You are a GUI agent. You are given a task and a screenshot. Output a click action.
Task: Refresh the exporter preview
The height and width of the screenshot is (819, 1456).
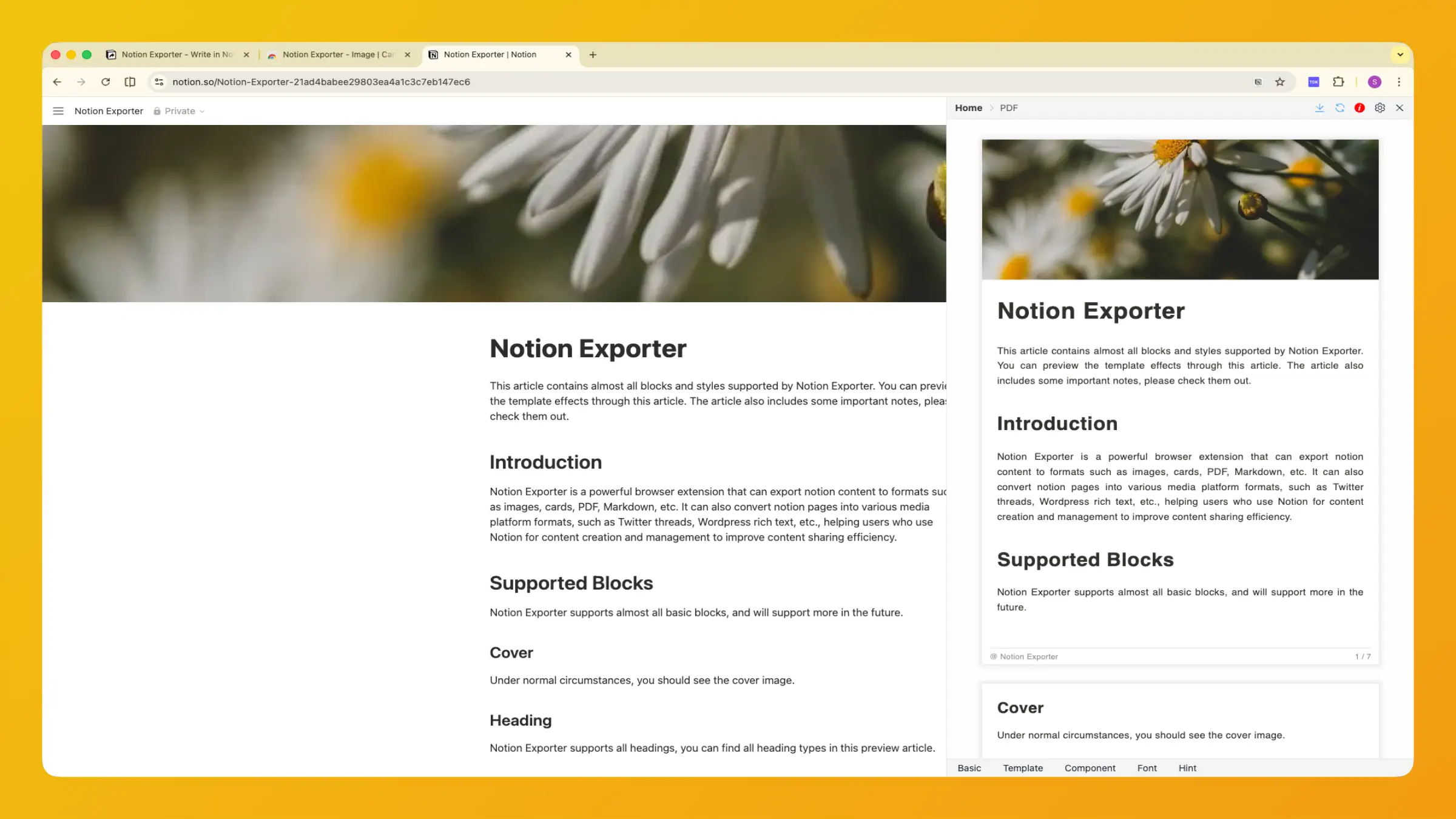tap(1340, 108)
